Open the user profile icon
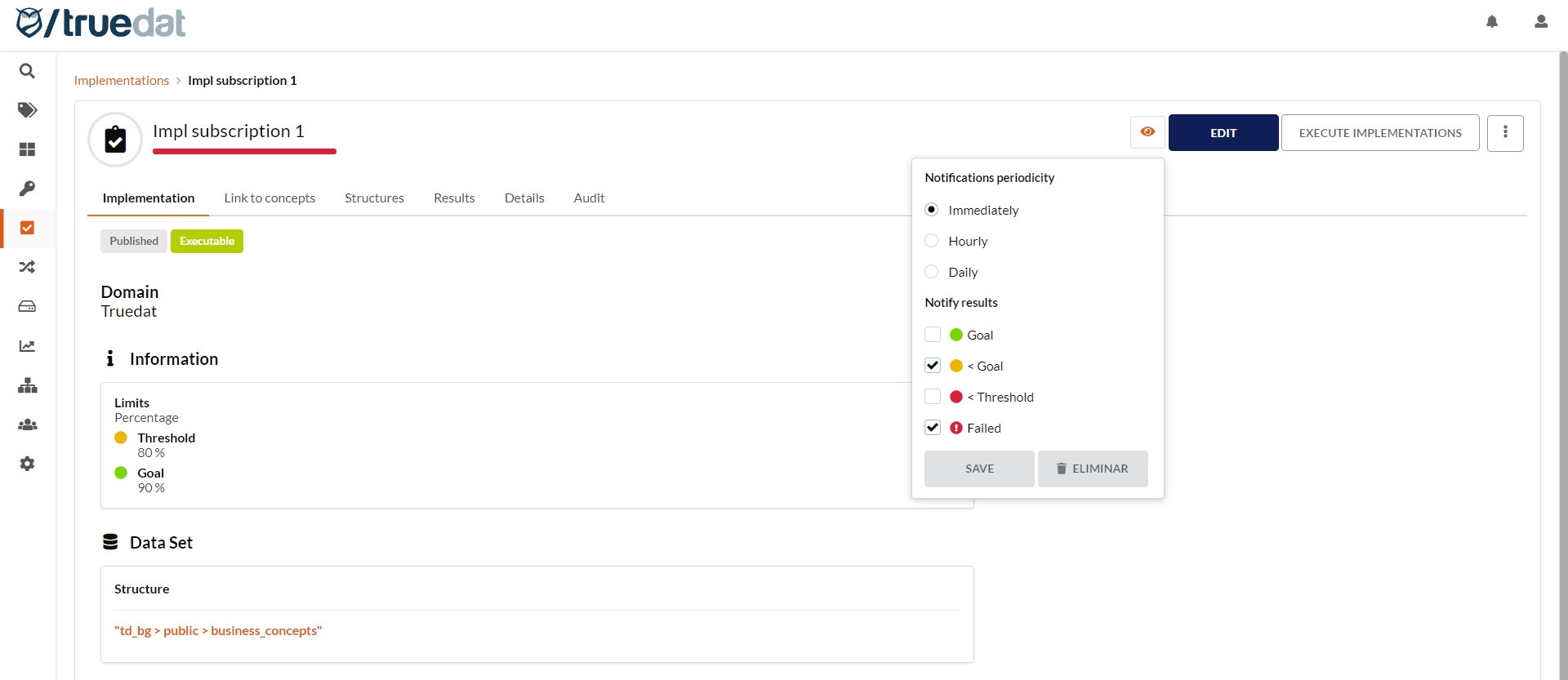The width and height of the screenshot is (1568, 680). tap(1541, 22)
